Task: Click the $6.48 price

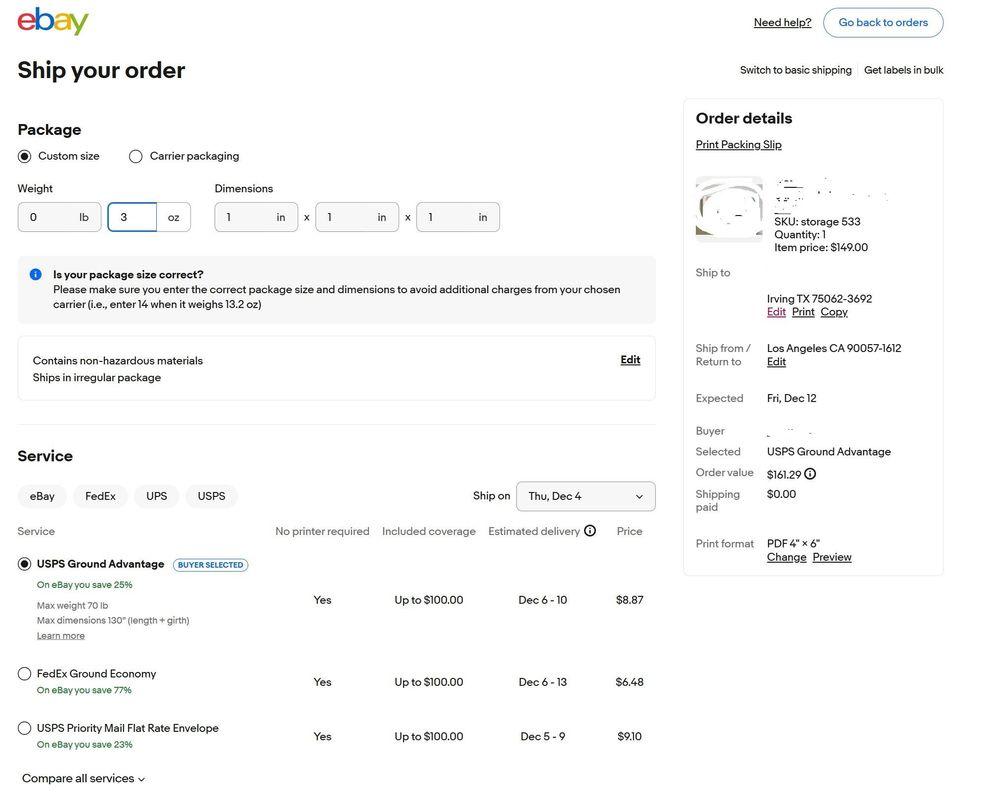Action: point(629,682)
